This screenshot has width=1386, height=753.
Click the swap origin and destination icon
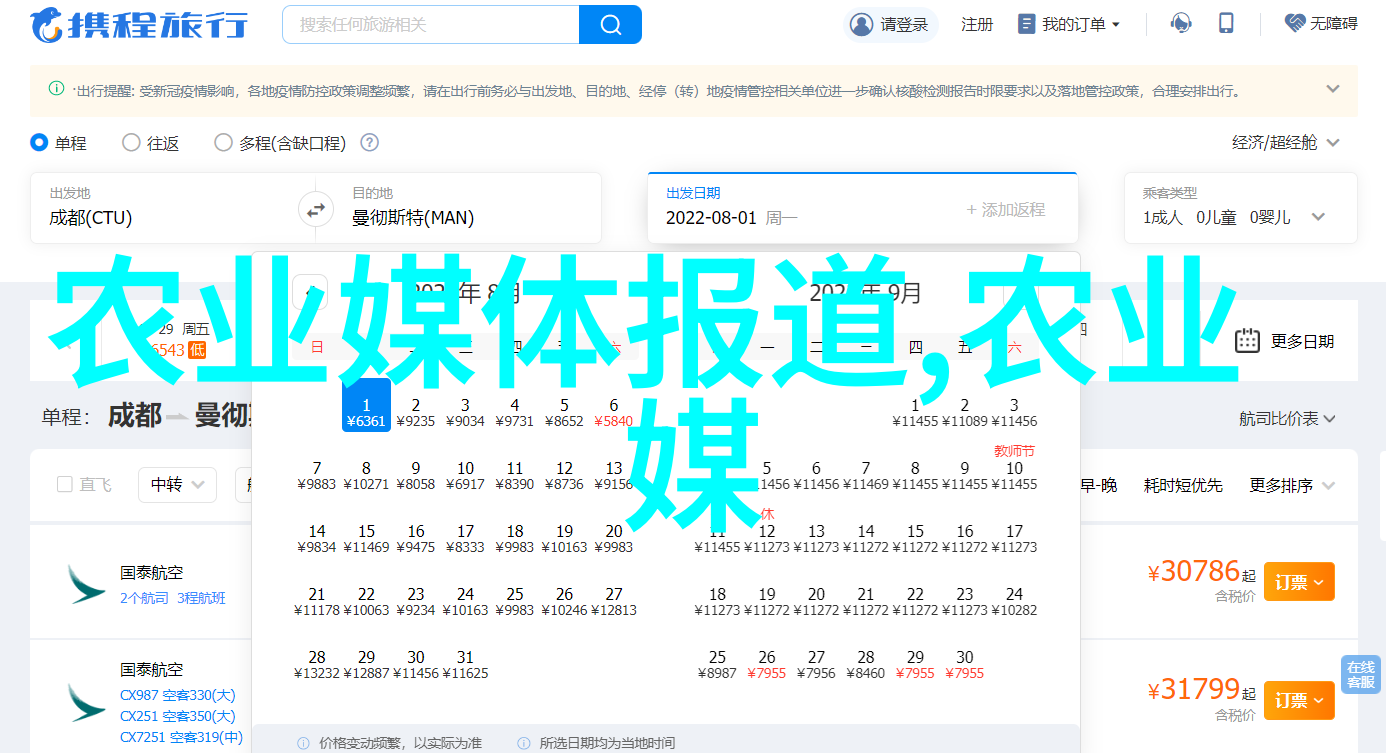pos(315,211)
